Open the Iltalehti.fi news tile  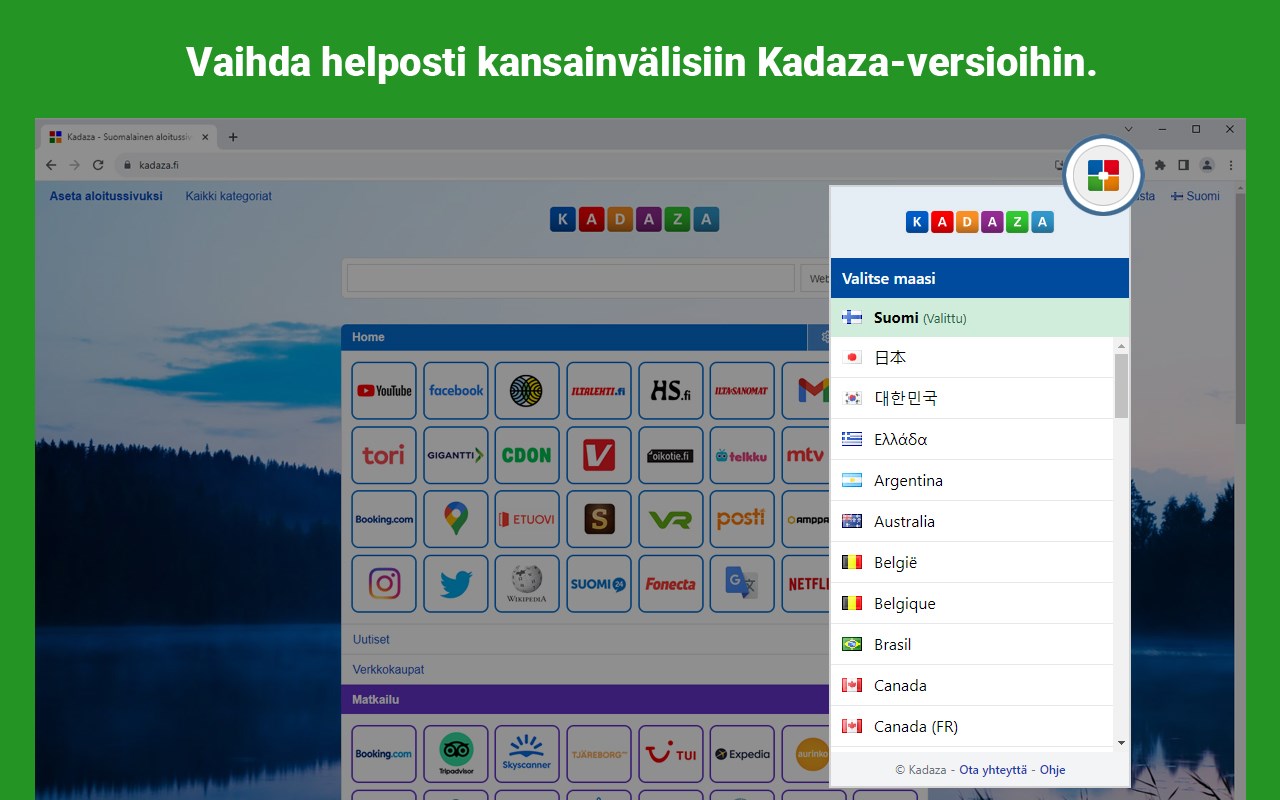pos(599,391)
